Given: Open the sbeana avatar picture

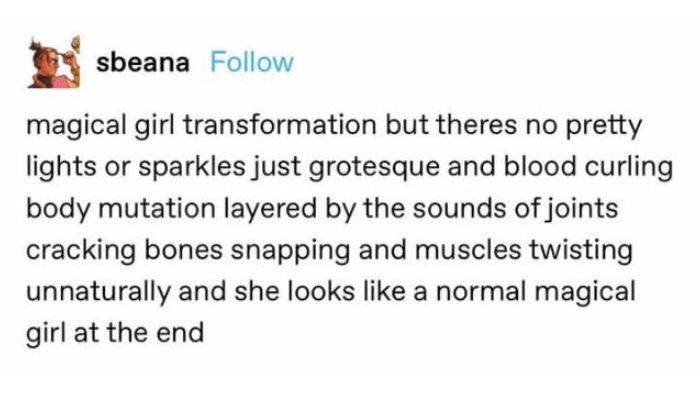Looking at the screenshot, I should pos(54,62).
